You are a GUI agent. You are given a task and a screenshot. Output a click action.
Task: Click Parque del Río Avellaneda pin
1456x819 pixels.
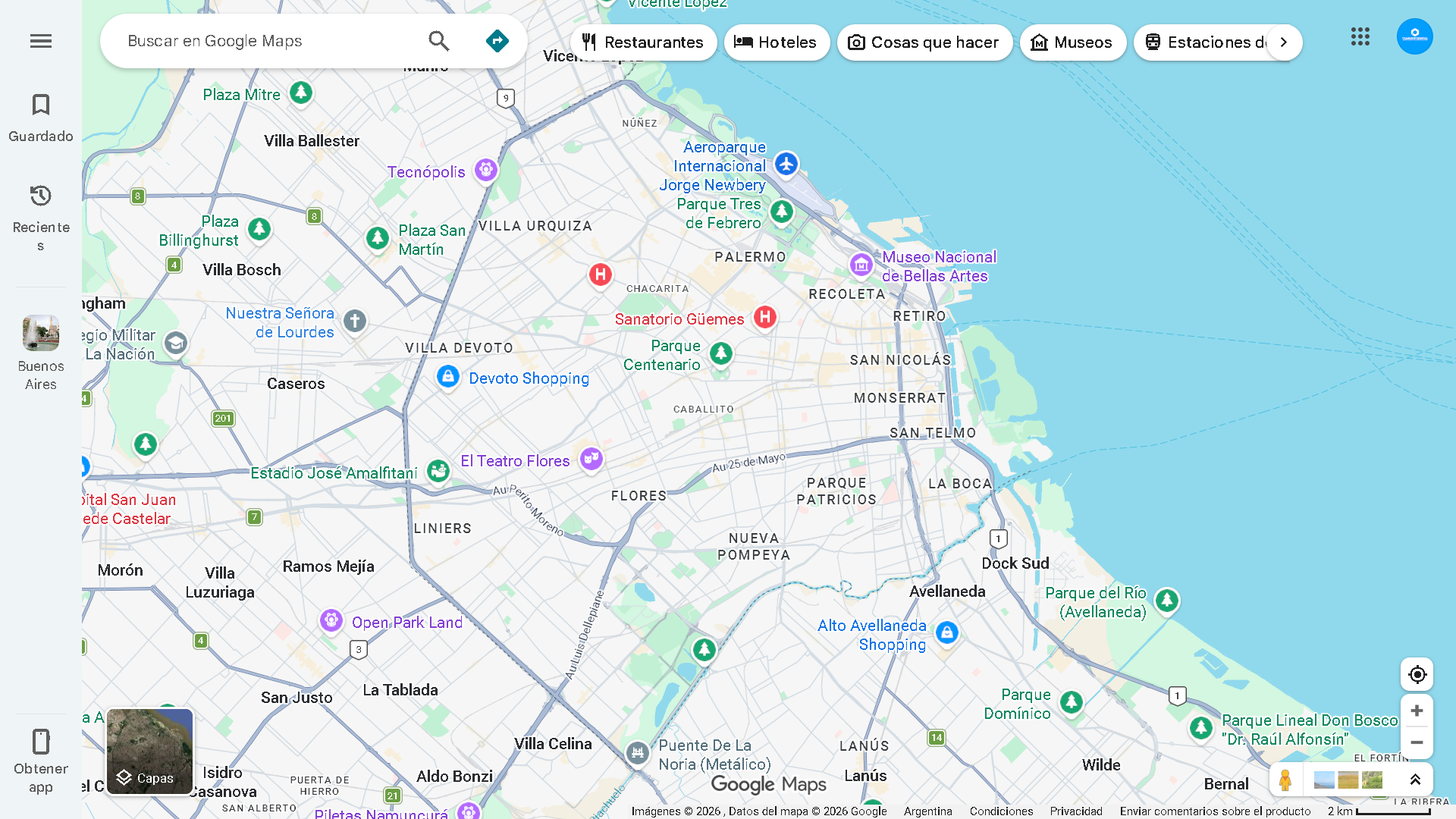pyautogui.click(x=1167, y=601)
